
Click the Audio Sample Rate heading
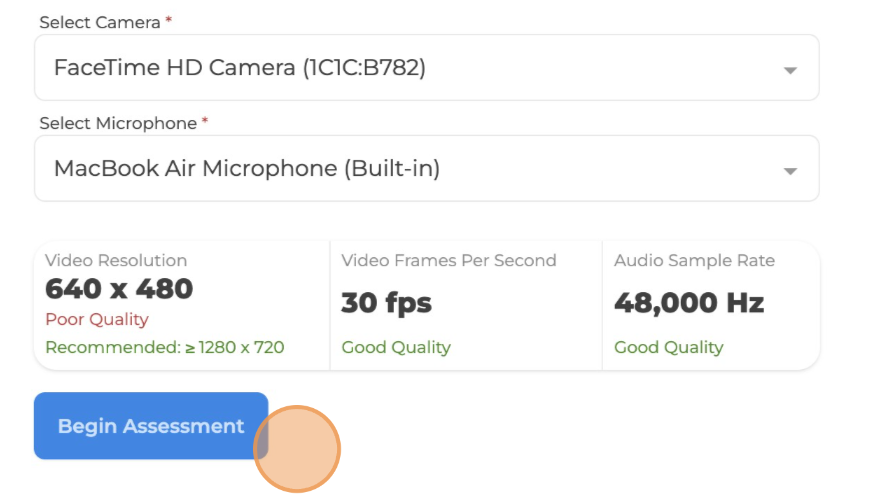pos(694,260)
